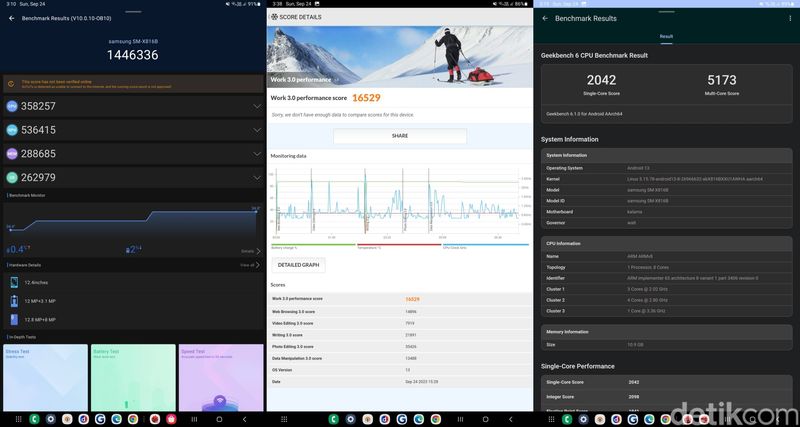Tap the AnTuTu total score 1446336

coord(133,55)
